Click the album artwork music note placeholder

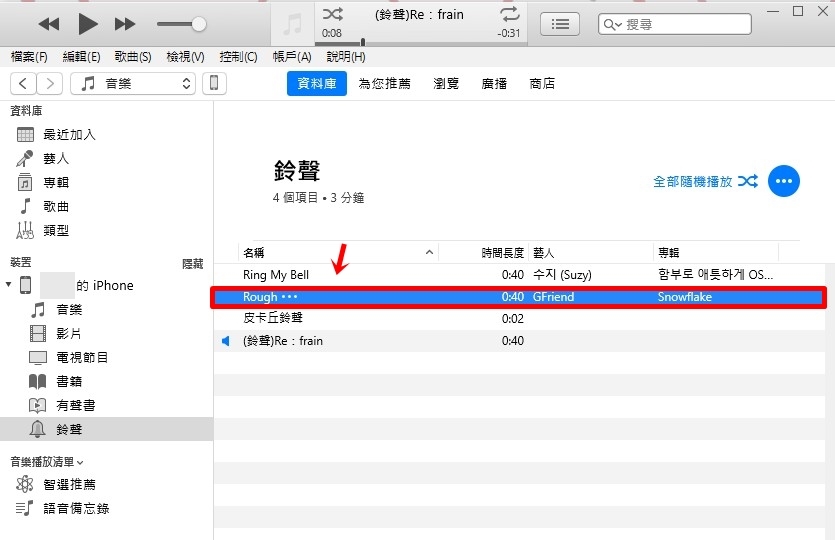(x=292, y=24)
